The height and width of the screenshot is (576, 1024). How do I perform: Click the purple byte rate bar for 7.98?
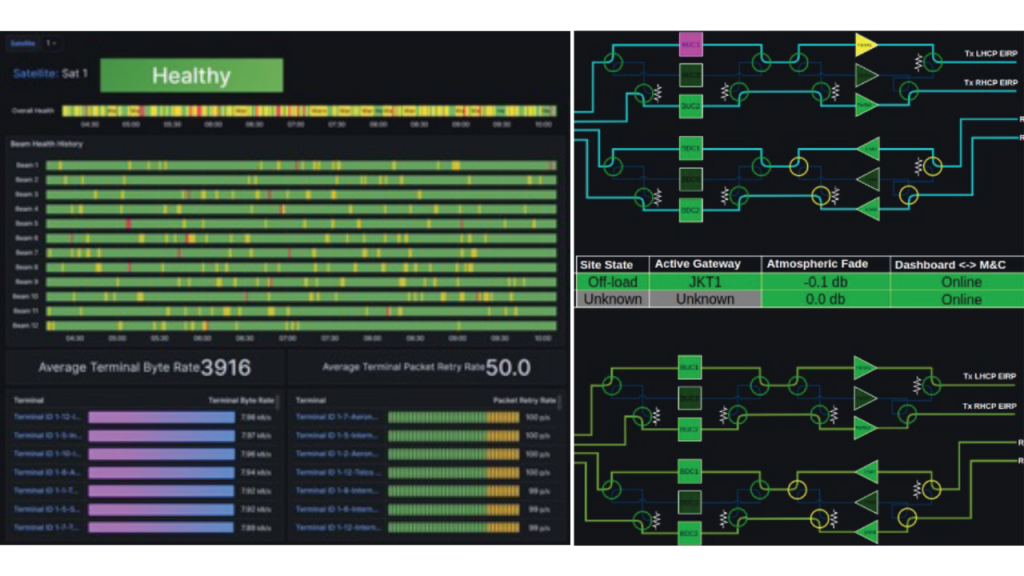161,417
